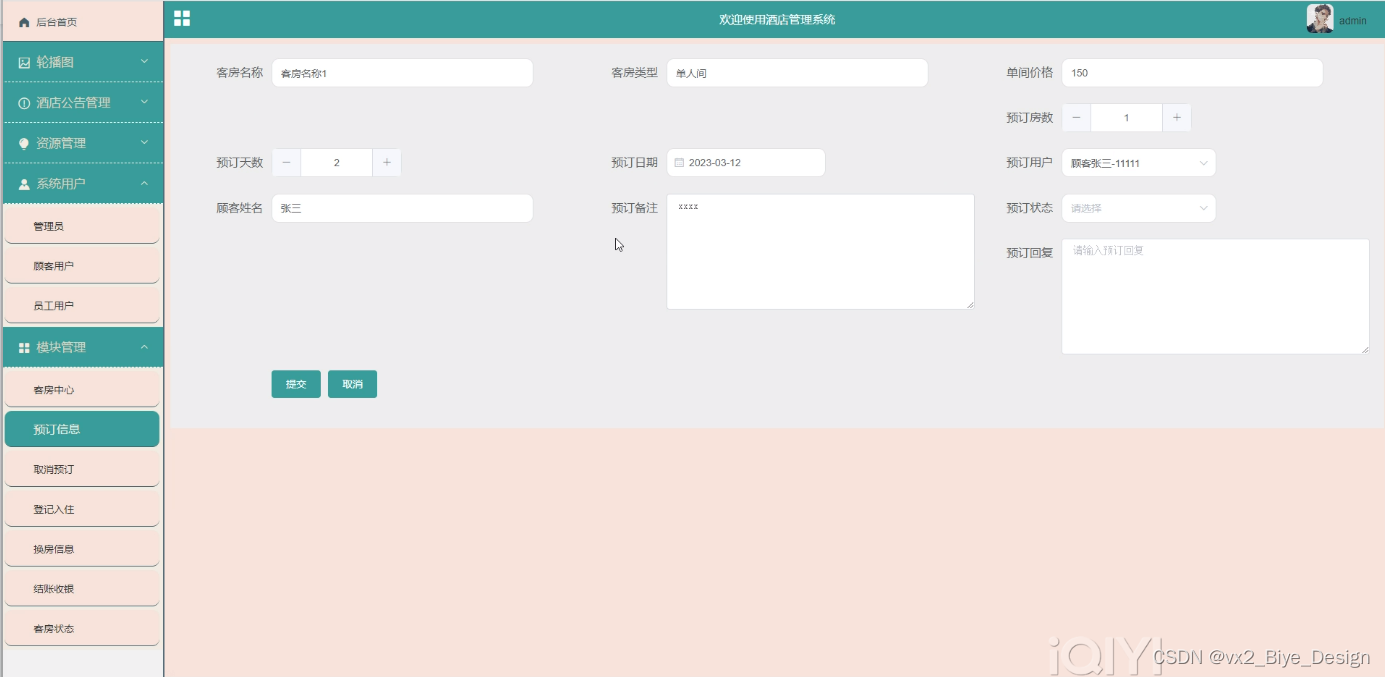1385x677 pixels.
Task: Increase 预订房数 with the plus button
Action: coord(1177,118)
